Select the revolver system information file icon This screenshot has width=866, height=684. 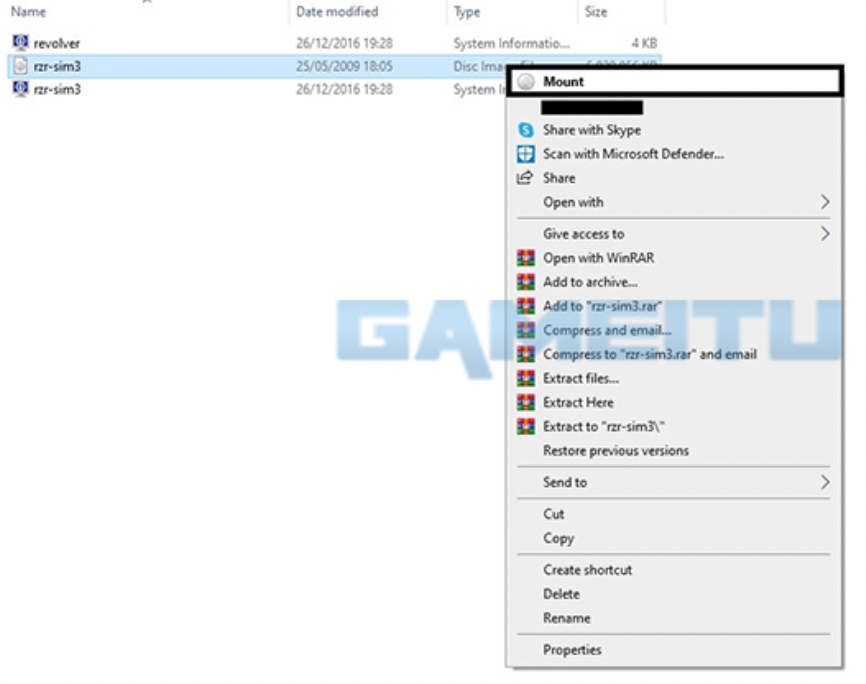[x=20, y=43]
